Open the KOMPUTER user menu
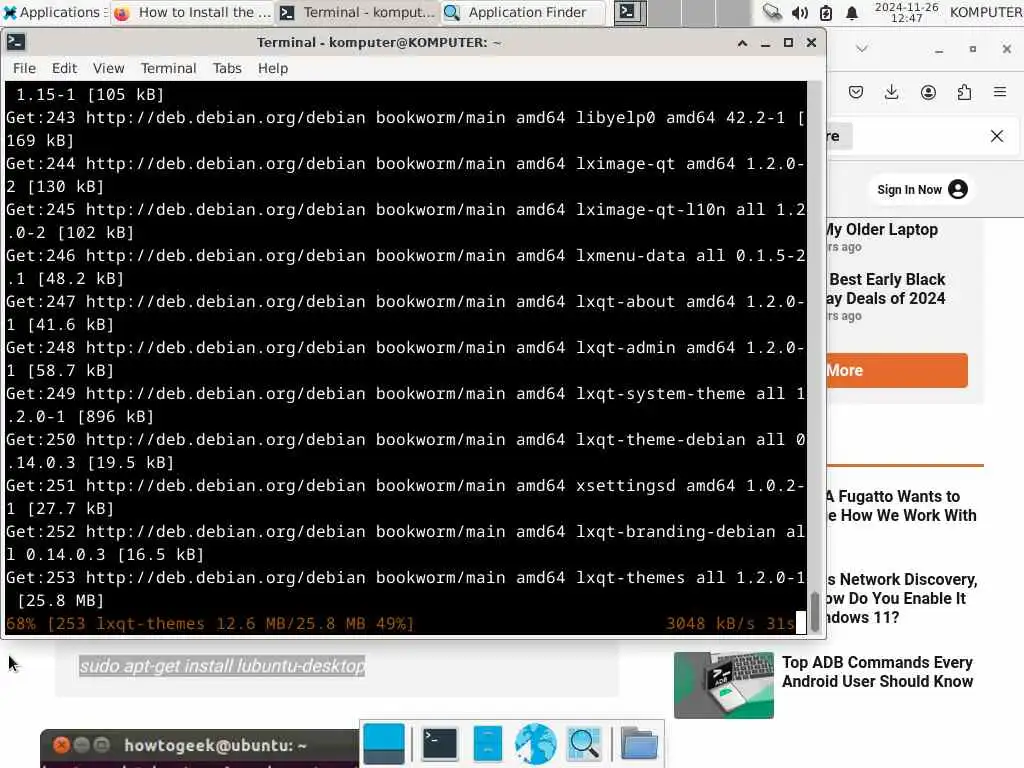Viewport: 1024px width, 768px height. [x=985, y=12]
